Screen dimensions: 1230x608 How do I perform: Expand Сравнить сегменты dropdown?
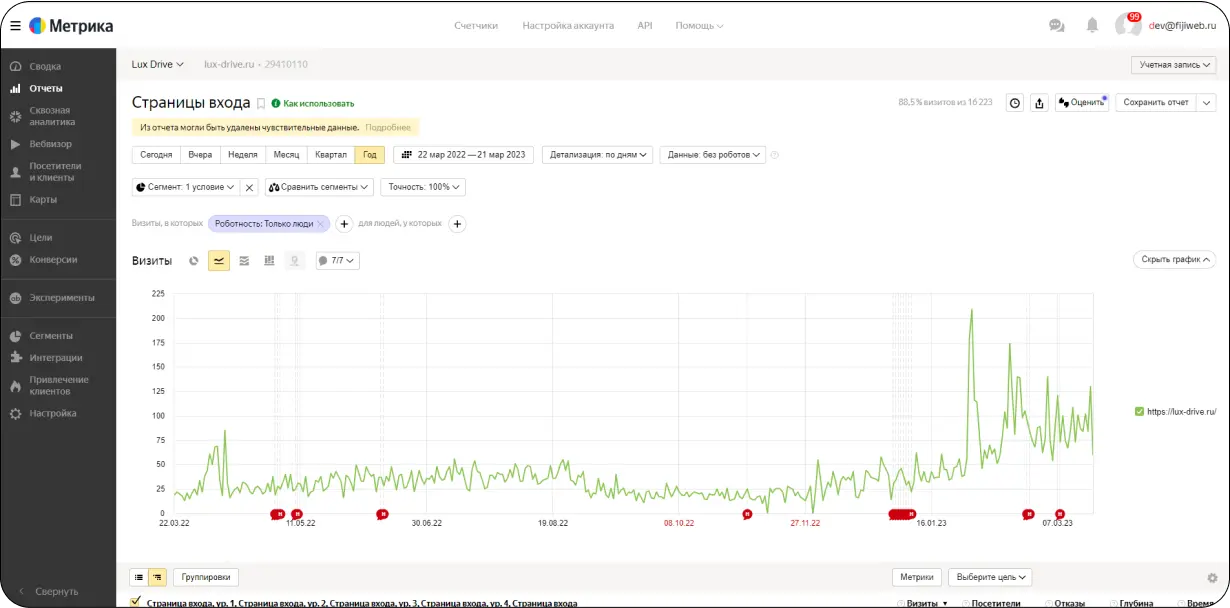(x=319, y=187)
